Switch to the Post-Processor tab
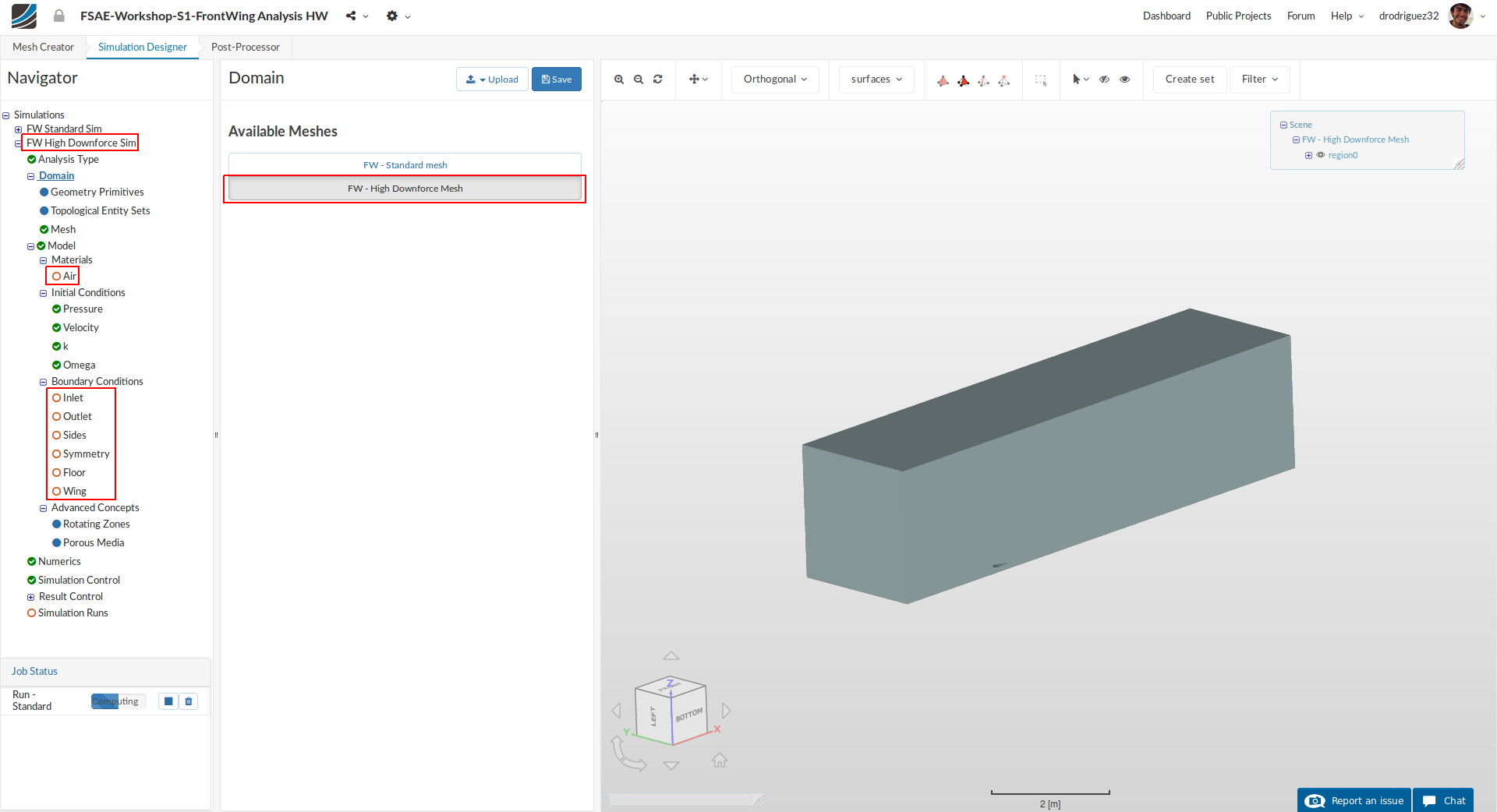Viewport: 1497px width, 812px height. point(245,47)
